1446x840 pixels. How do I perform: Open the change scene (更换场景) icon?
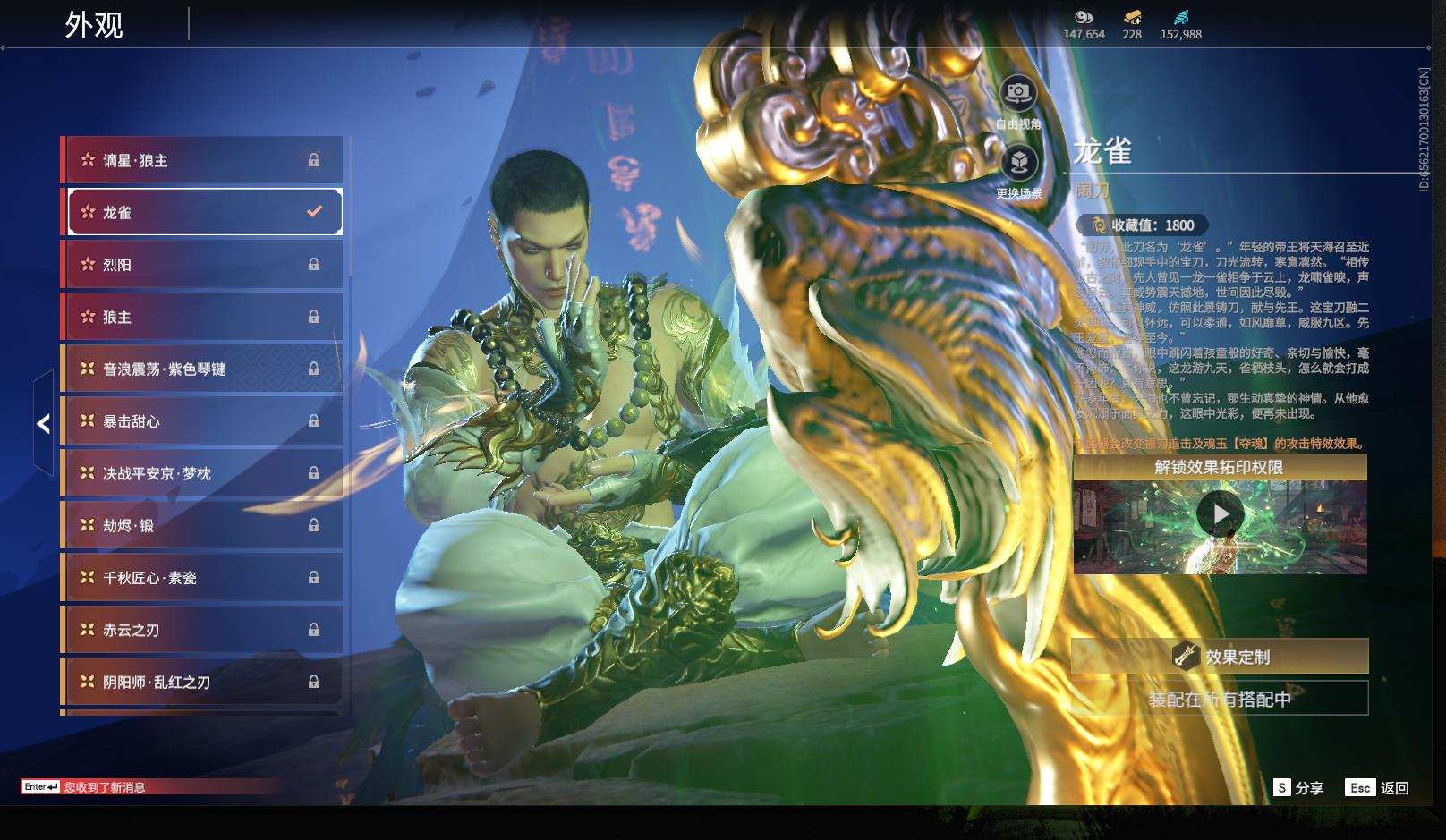pos(1018,162)
